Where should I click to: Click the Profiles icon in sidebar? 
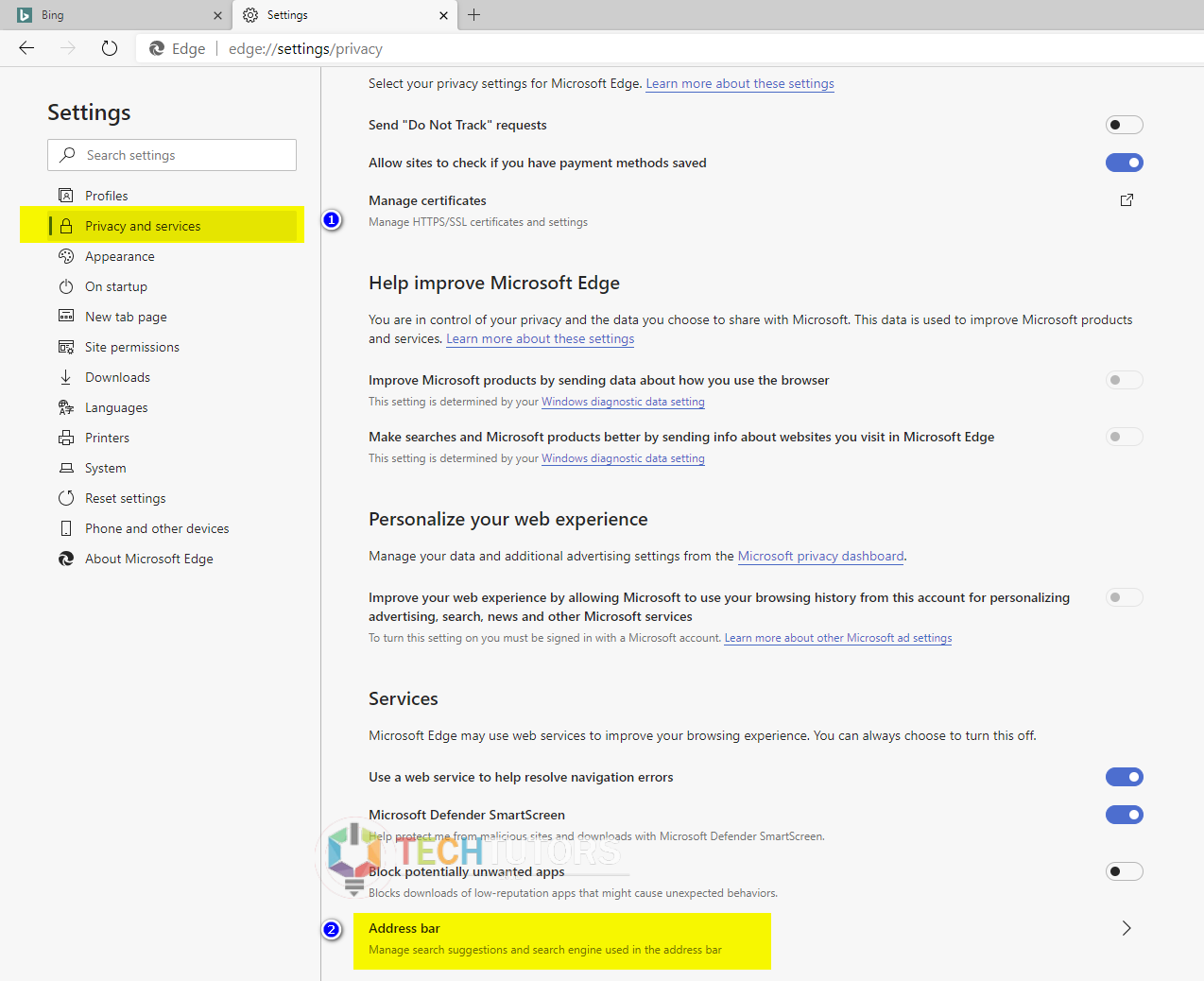(x=66, y=196)
